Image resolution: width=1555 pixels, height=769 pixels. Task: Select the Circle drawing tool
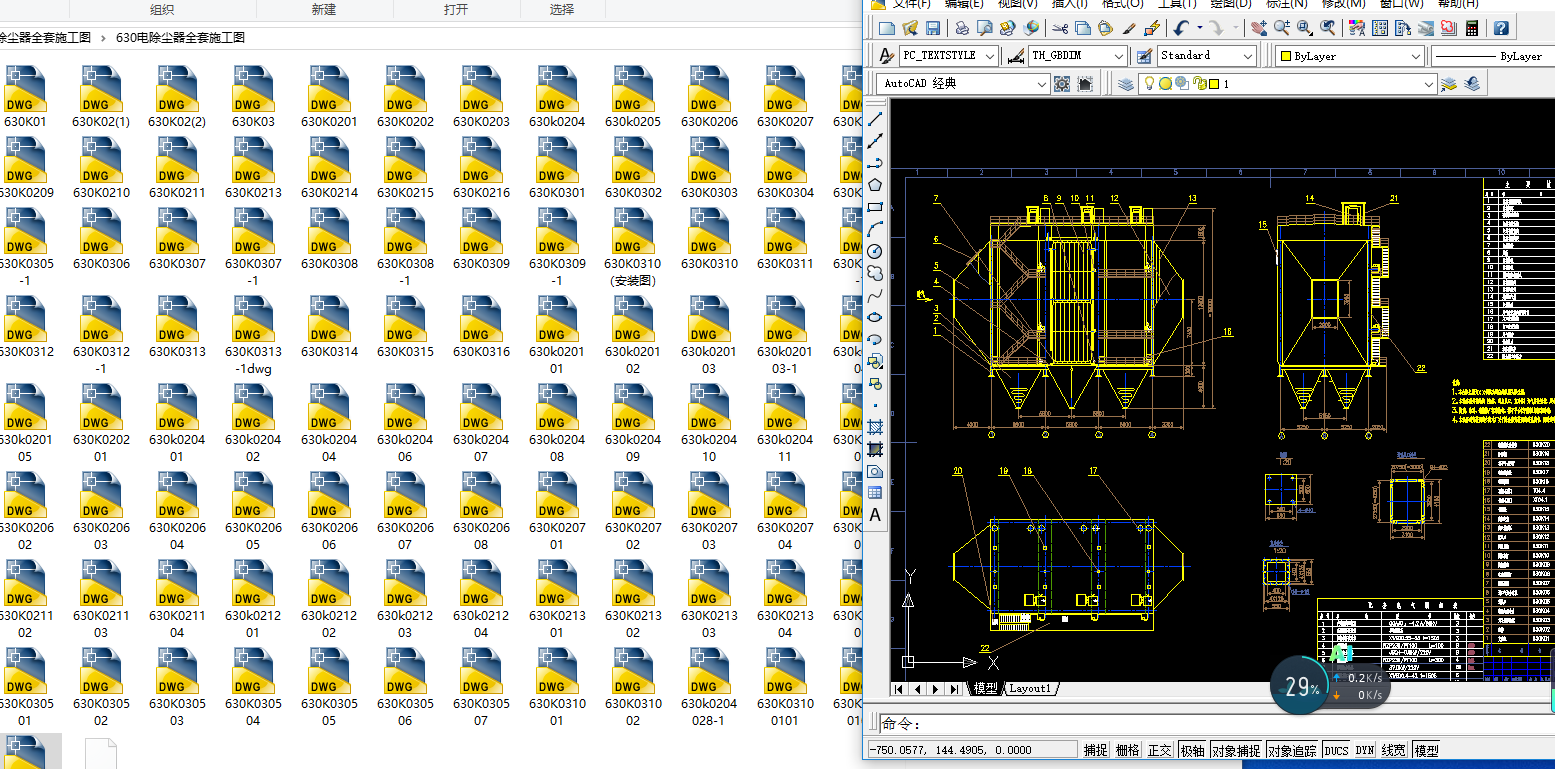click(x=875, y=251)
